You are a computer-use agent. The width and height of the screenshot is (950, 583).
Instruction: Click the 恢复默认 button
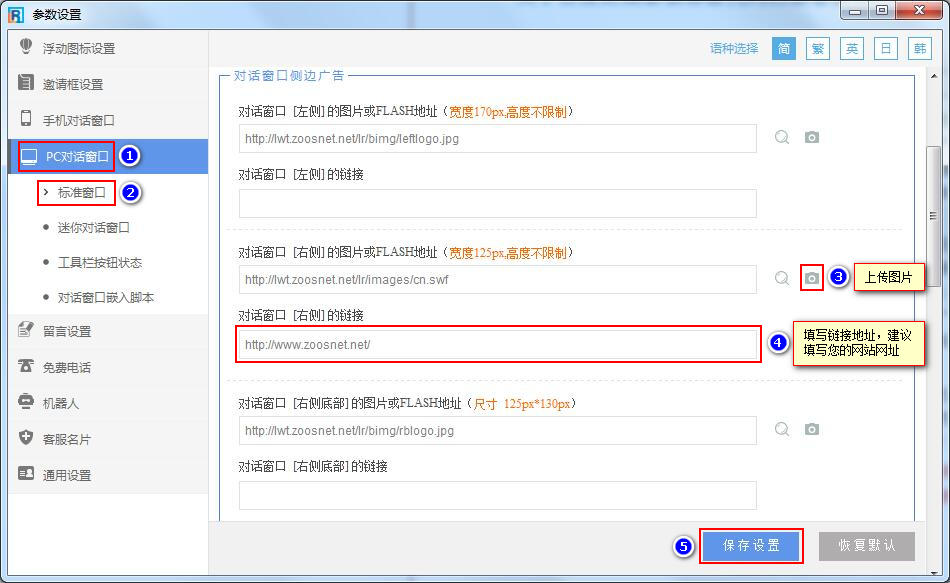(866, 546)
